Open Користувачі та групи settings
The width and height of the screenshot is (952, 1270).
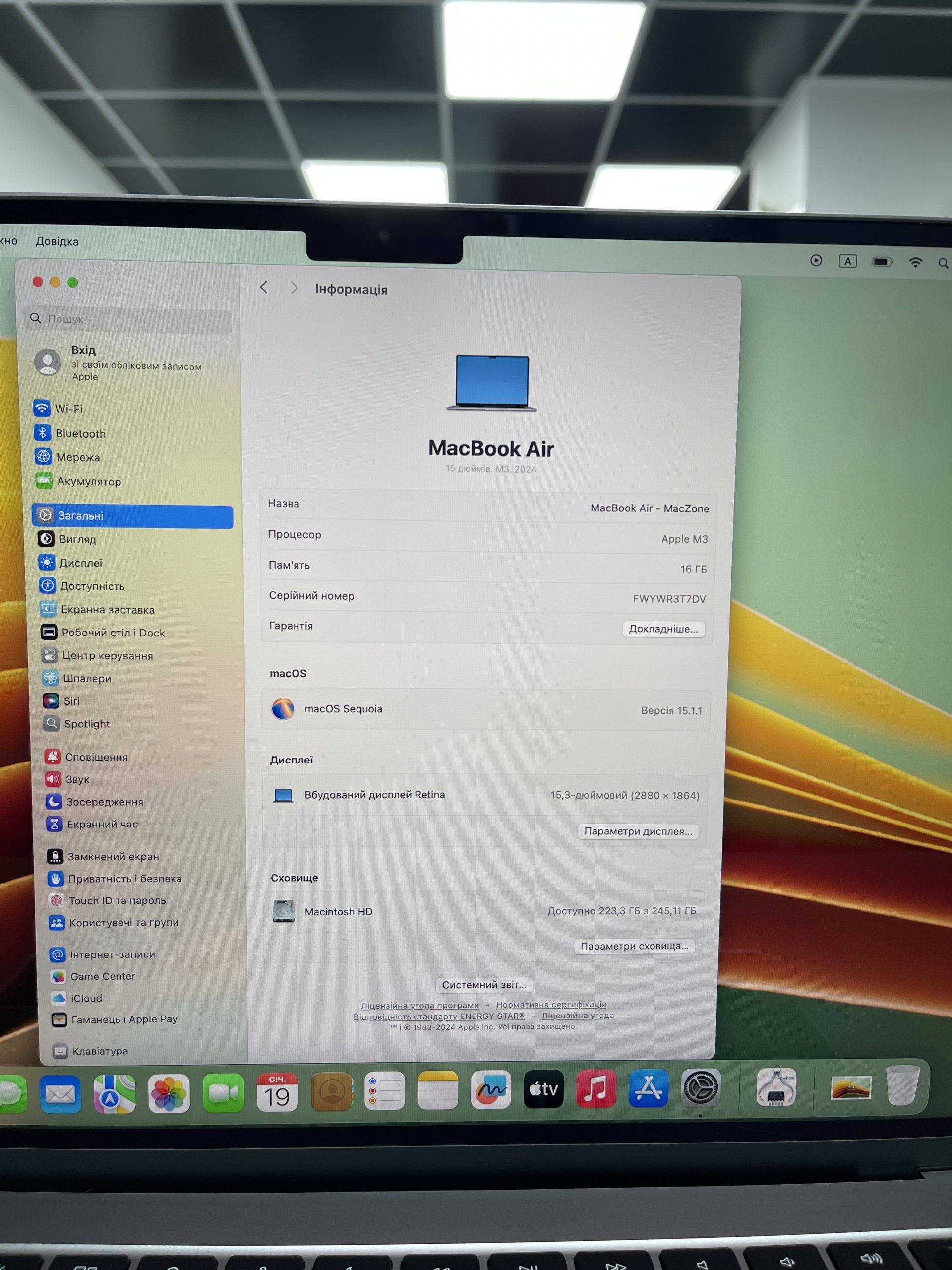114,922
